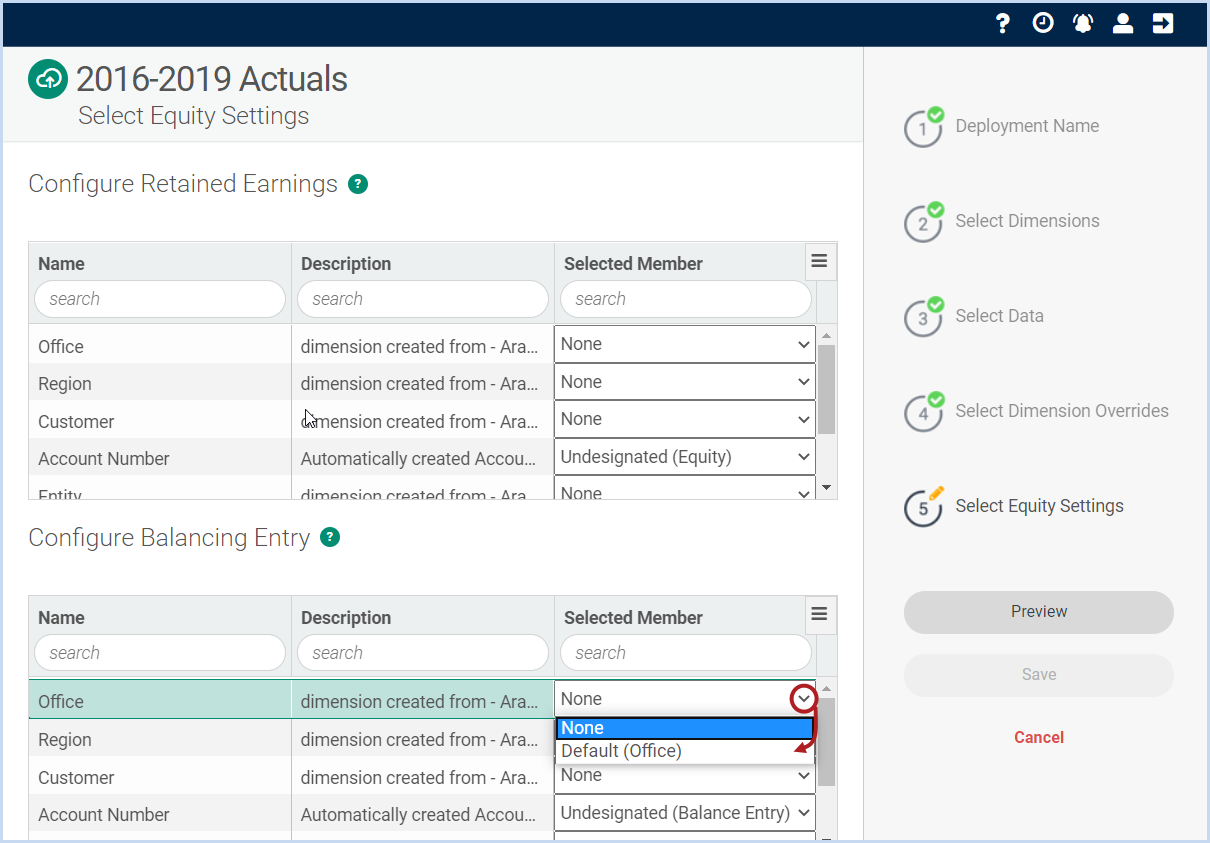Sort by Description header in Retained Earnings table
Viewport: 1210px width, 843px height.
click(346, 264)
